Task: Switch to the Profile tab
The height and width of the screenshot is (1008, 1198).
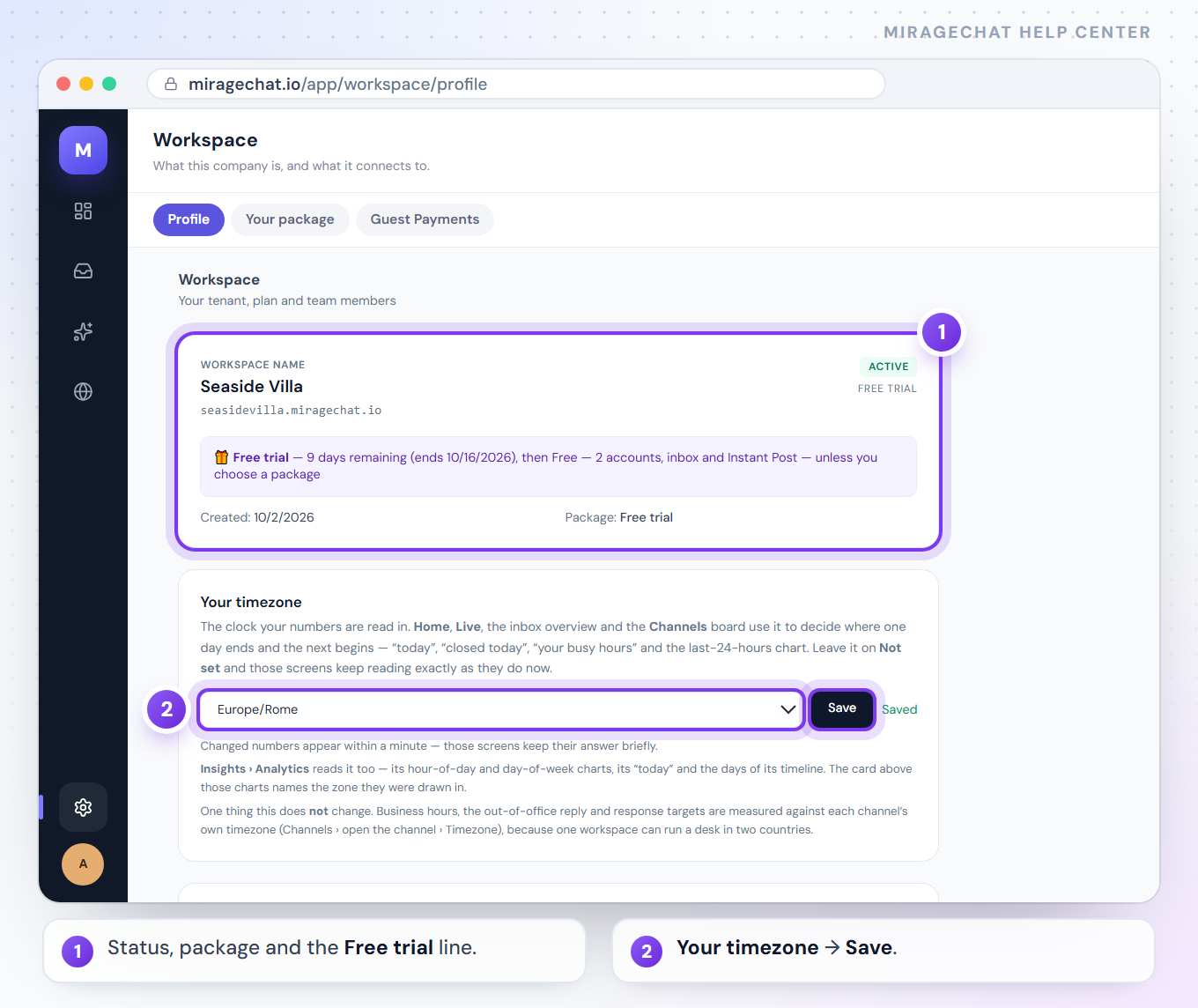Action: coord(189,219)
